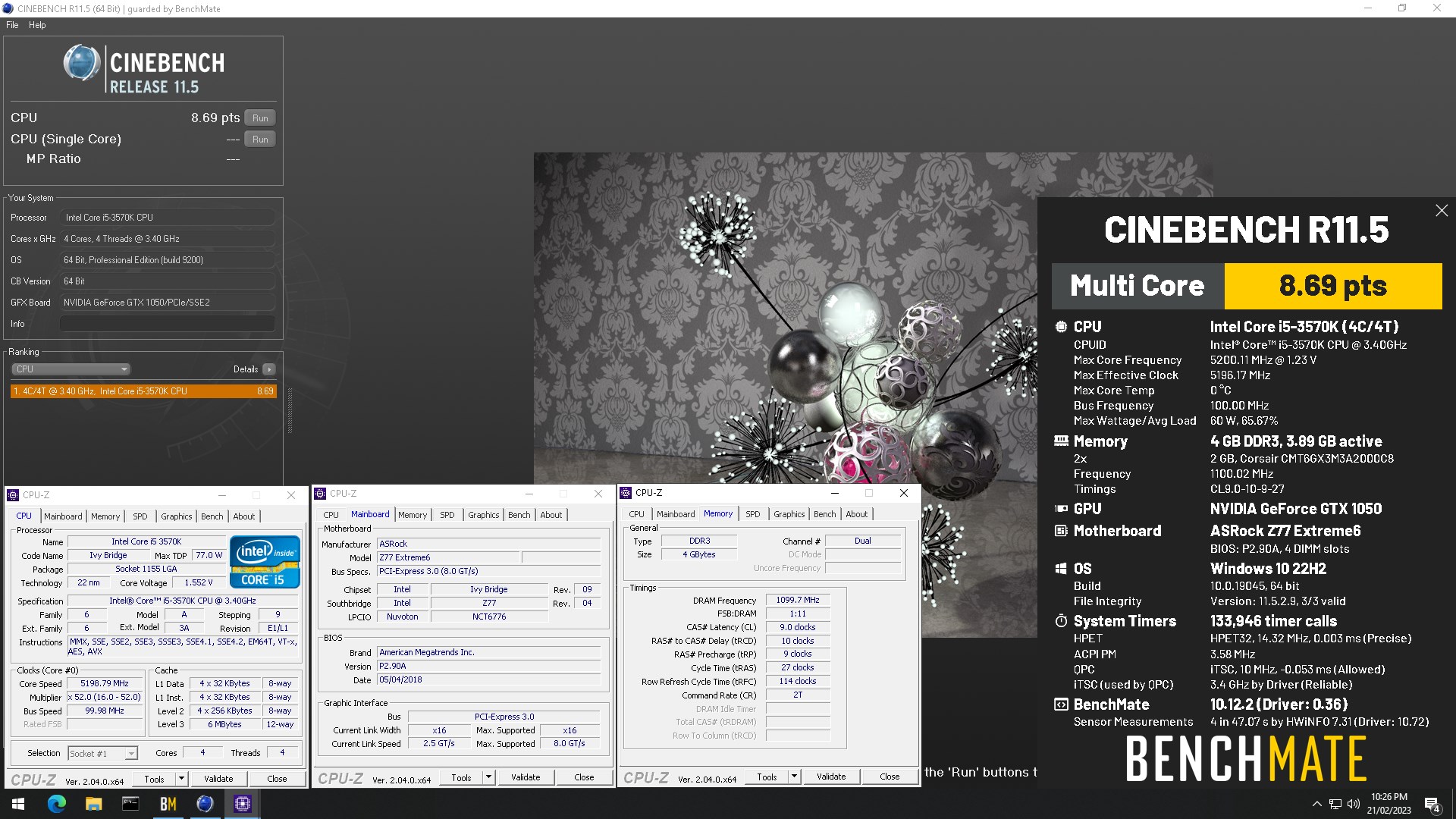
Task: Click the System Timers clock icon
Action: [x=1061, y=621]
